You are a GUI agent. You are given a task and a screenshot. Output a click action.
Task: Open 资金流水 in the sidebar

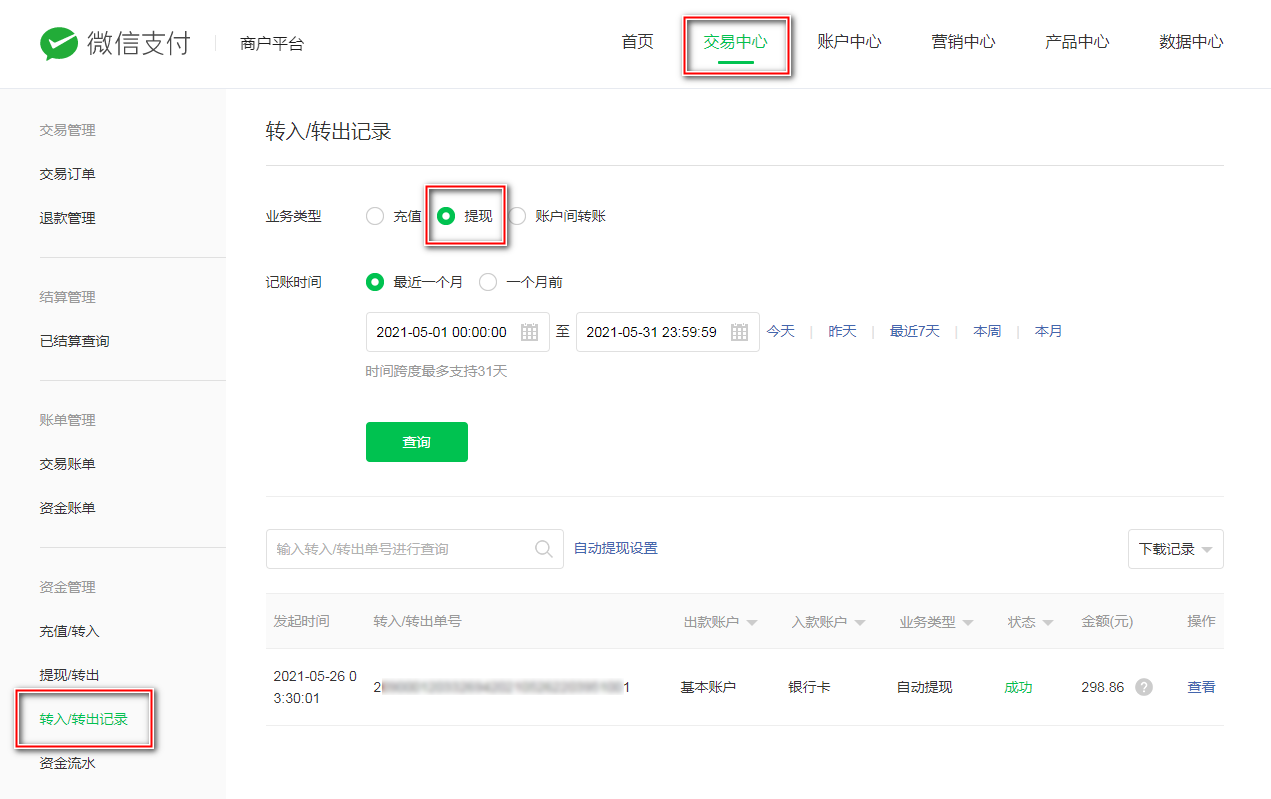(67, 763)
